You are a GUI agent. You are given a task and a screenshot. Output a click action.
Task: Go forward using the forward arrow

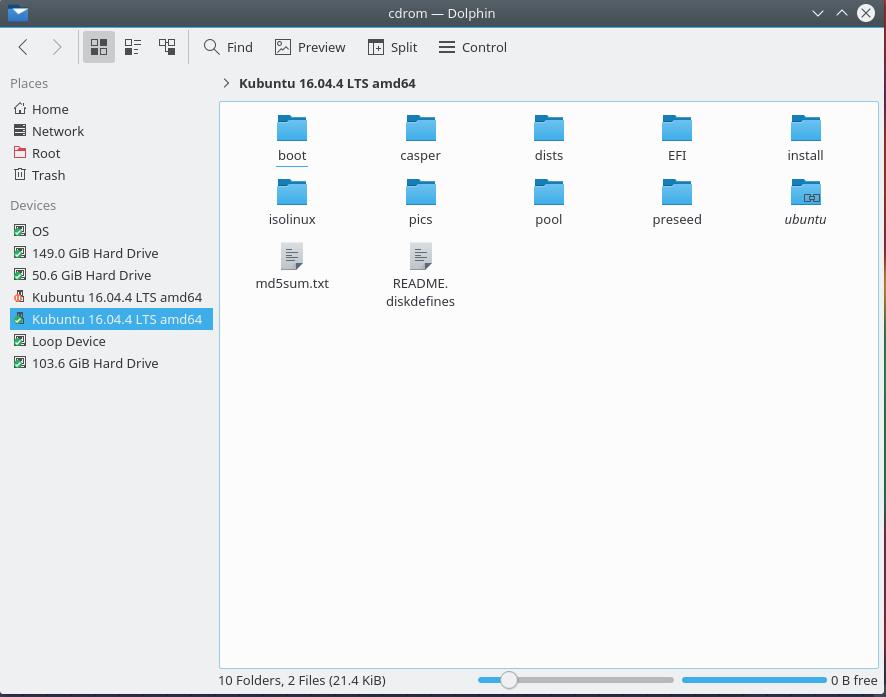point(57,47)
